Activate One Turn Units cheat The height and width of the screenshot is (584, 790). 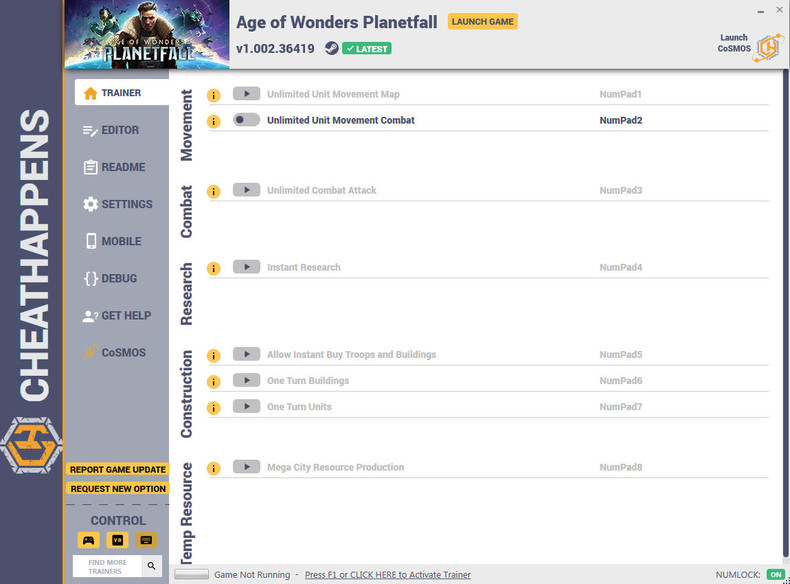tap(246, 407)
